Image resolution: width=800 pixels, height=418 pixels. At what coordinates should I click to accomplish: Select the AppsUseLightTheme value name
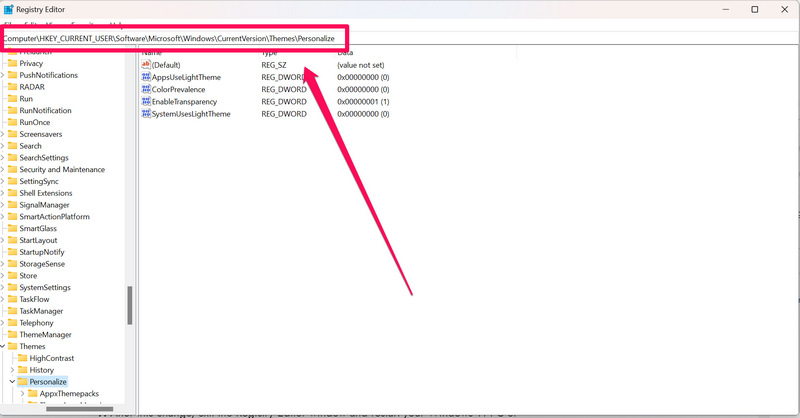[186, 77]
